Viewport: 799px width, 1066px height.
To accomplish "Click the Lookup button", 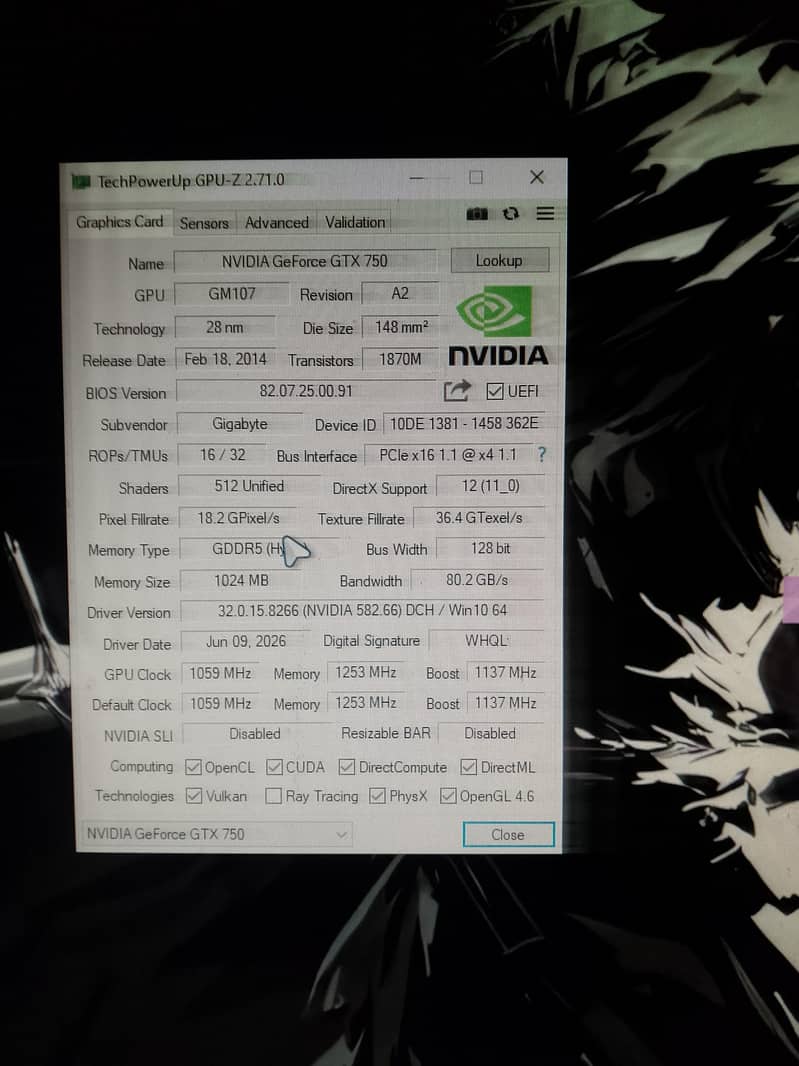I will 499,260.
